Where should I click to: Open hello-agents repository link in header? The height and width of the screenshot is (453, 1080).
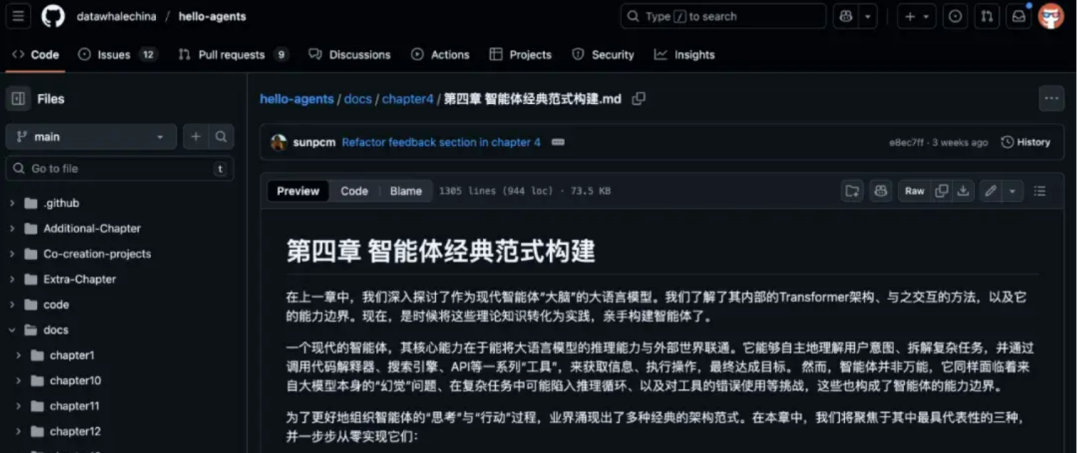(212, 17)
